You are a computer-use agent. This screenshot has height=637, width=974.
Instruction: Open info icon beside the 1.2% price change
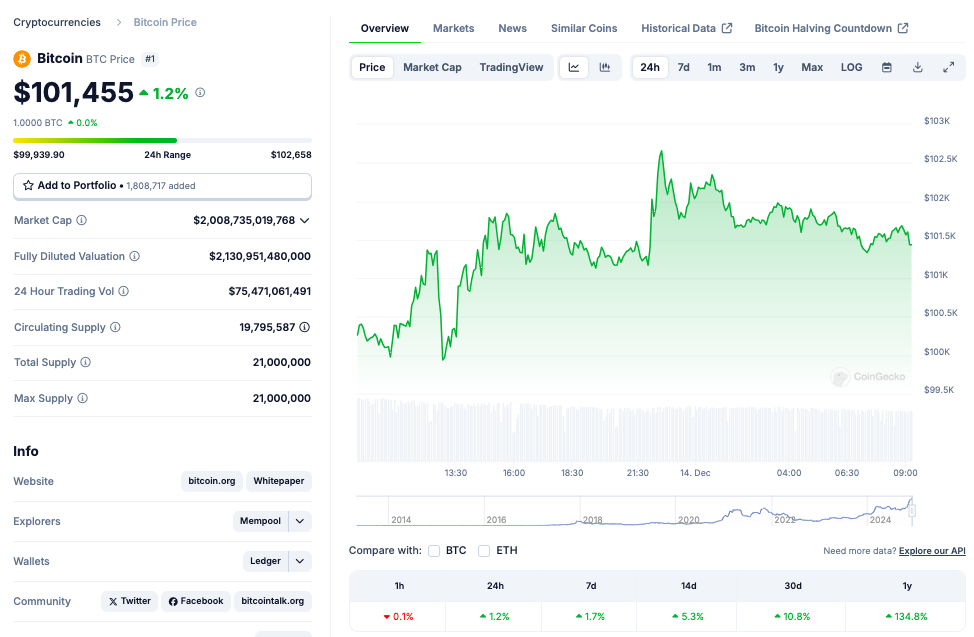tap(200, 93)
